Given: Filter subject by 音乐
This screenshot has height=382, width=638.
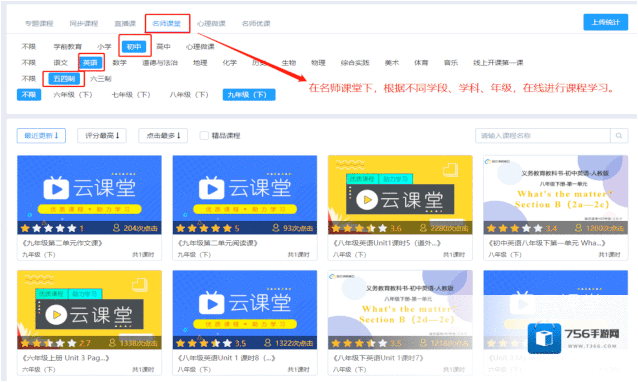Looking at the screenshot, I should tap(451, 63).
